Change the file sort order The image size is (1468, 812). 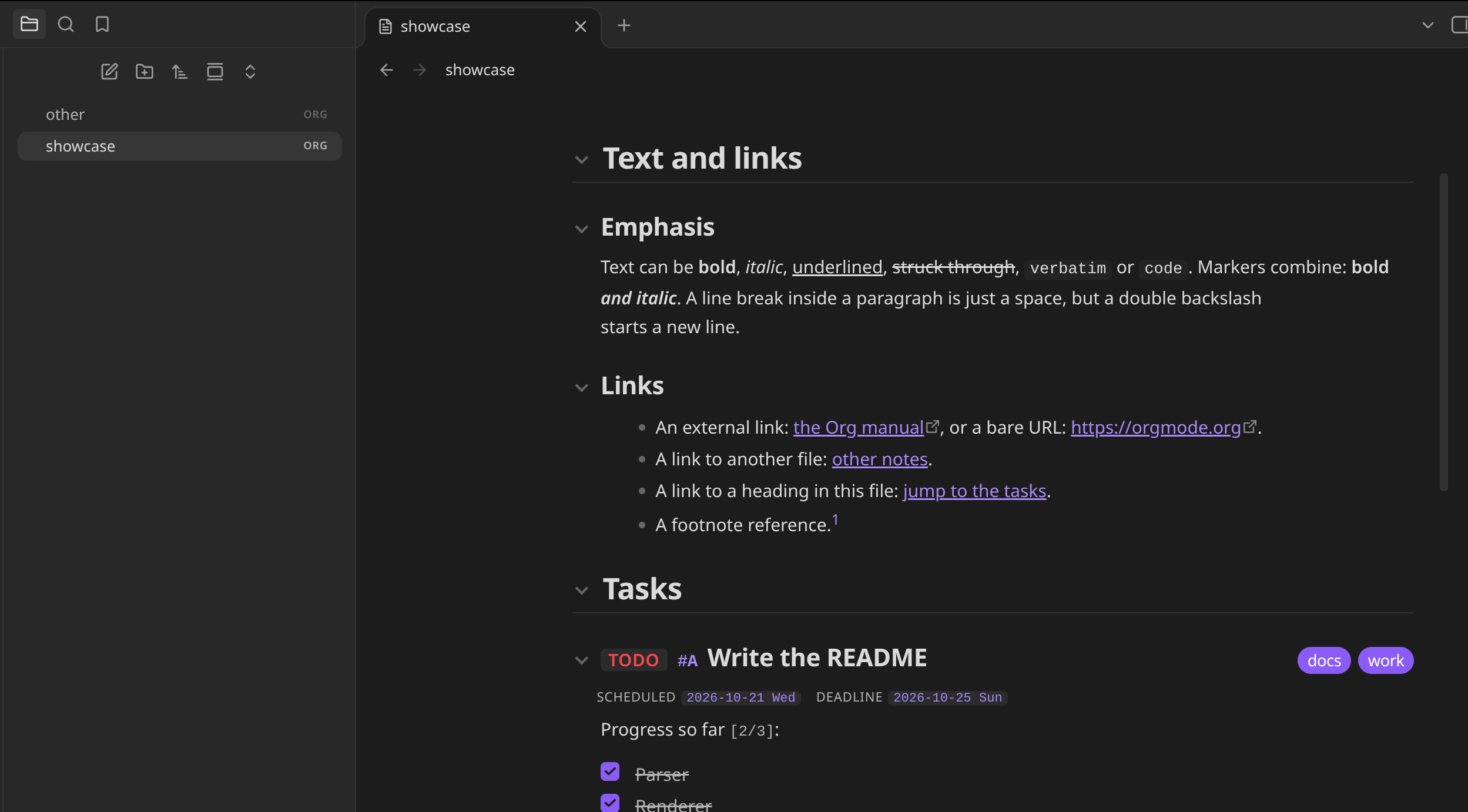point(180,72)
